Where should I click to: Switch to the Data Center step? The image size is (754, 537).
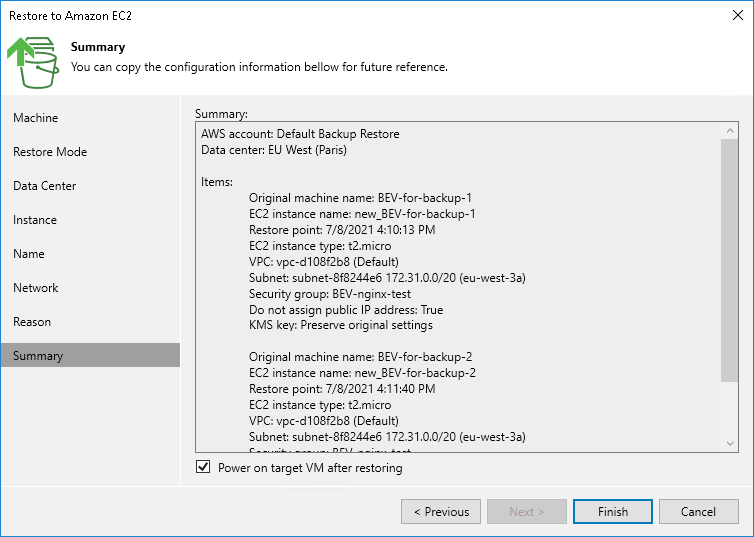pyautogui.click(x=45, y=186)
